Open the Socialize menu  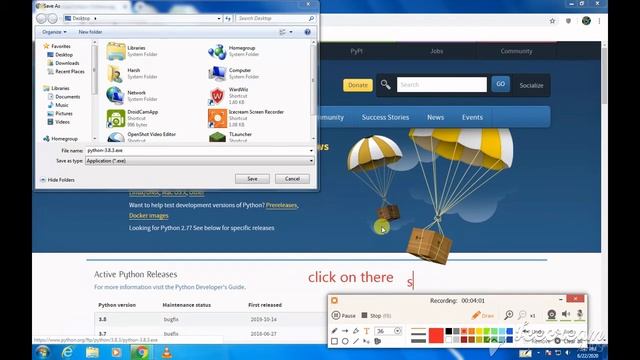(531, 85)
